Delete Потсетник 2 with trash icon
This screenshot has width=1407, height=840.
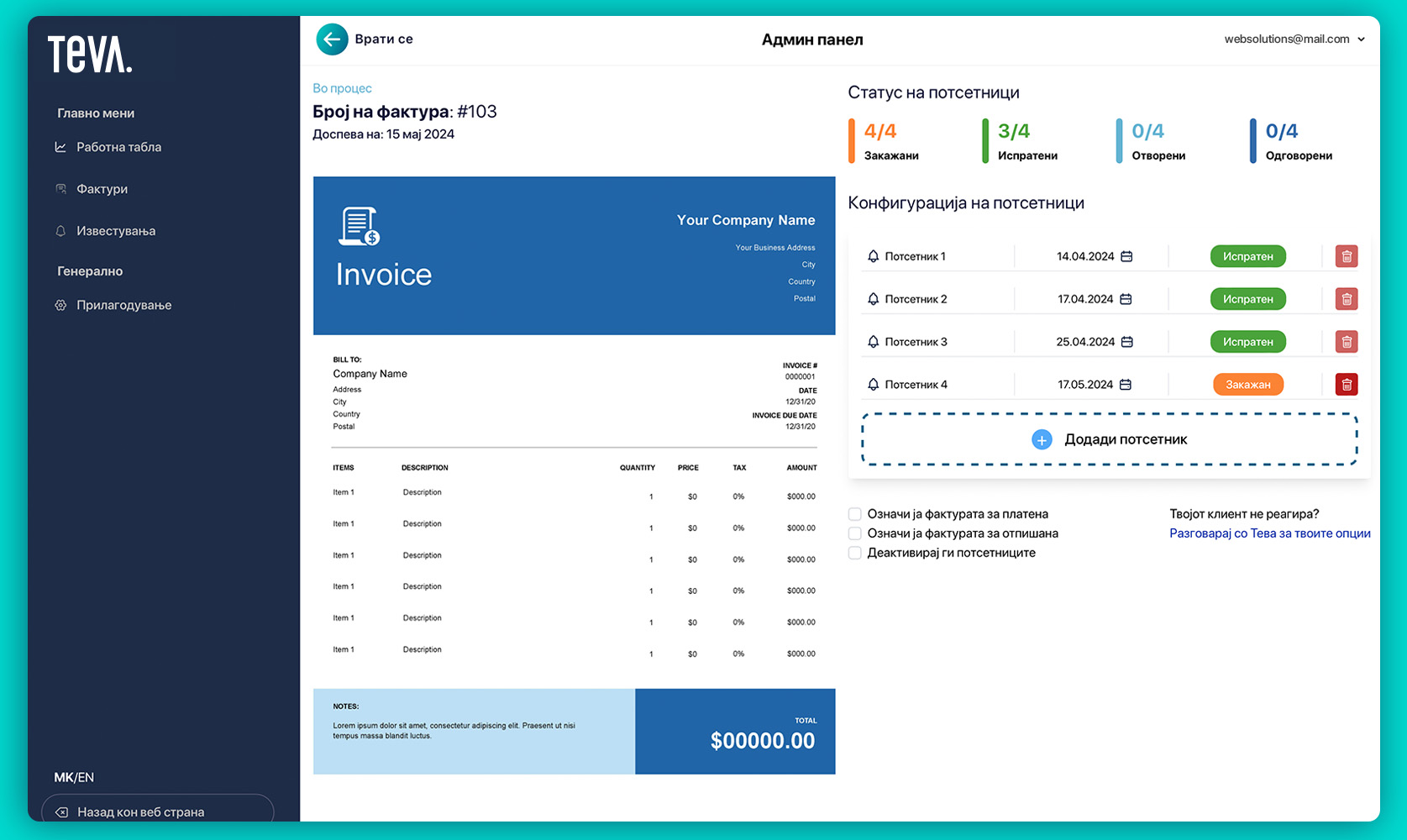point(1347,299)
